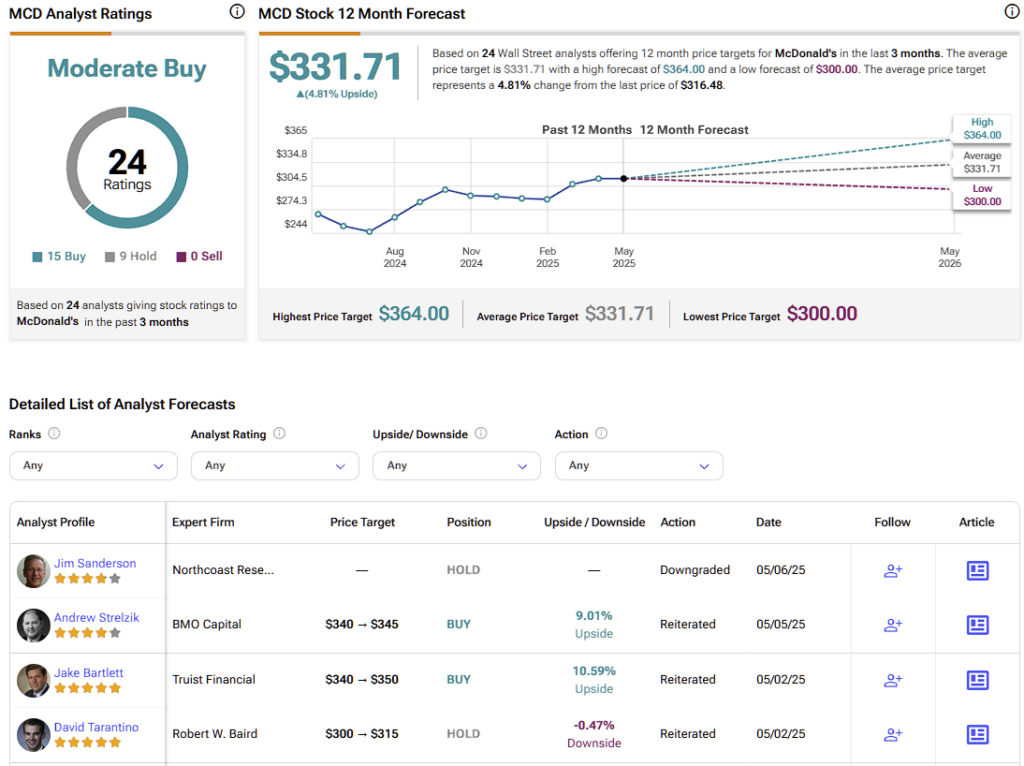This screenshot has width=1024, height=766.
Task: Open the article for David Tarantino's rating
Action: pos(977,735)
